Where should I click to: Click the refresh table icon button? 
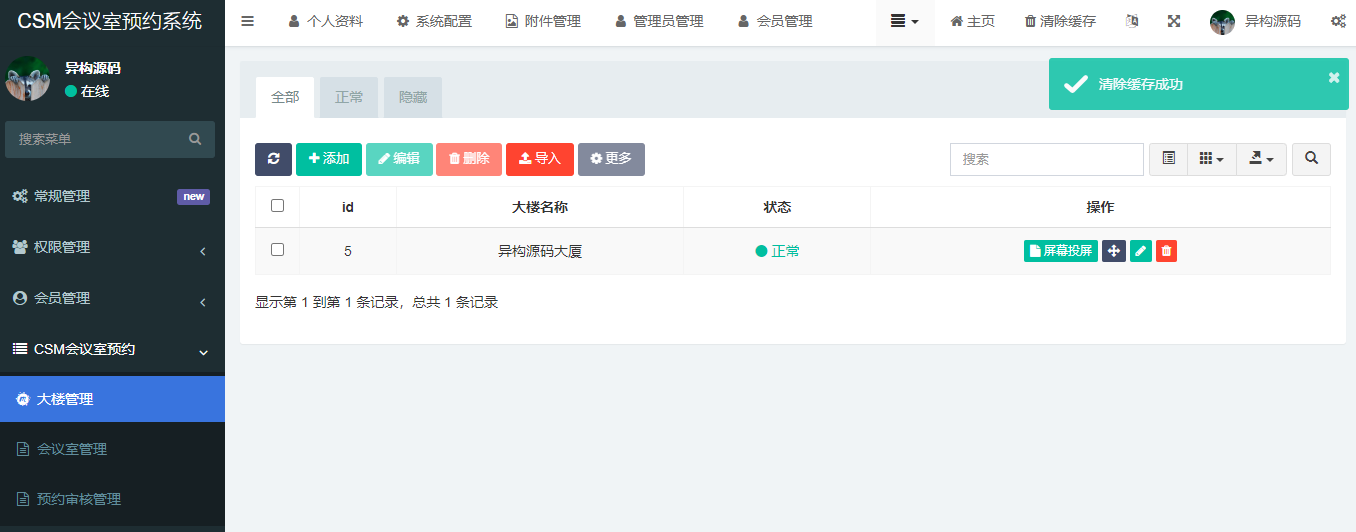click(273, 159)
